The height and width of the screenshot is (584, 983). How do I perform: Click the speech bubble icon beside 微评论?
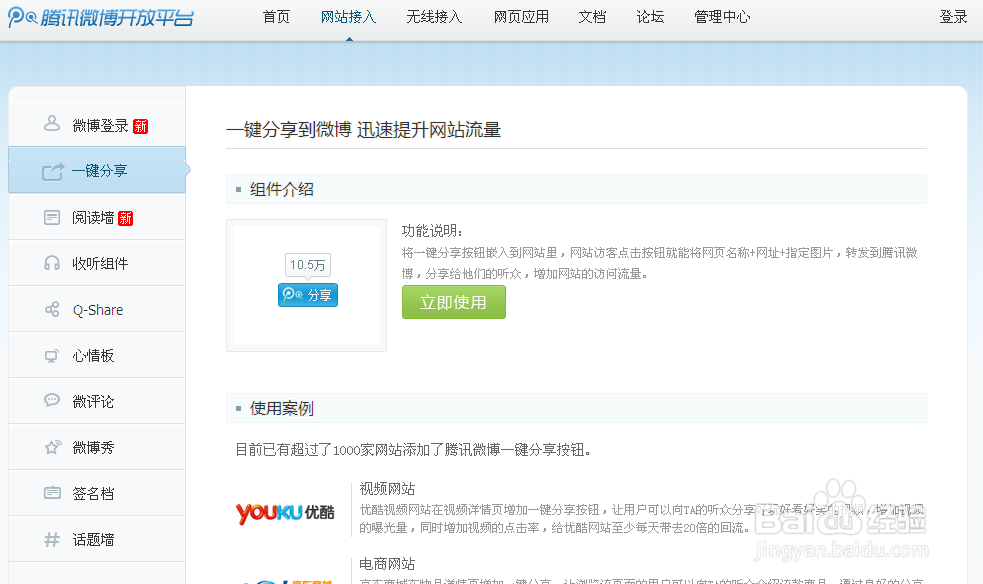point(51,400)
